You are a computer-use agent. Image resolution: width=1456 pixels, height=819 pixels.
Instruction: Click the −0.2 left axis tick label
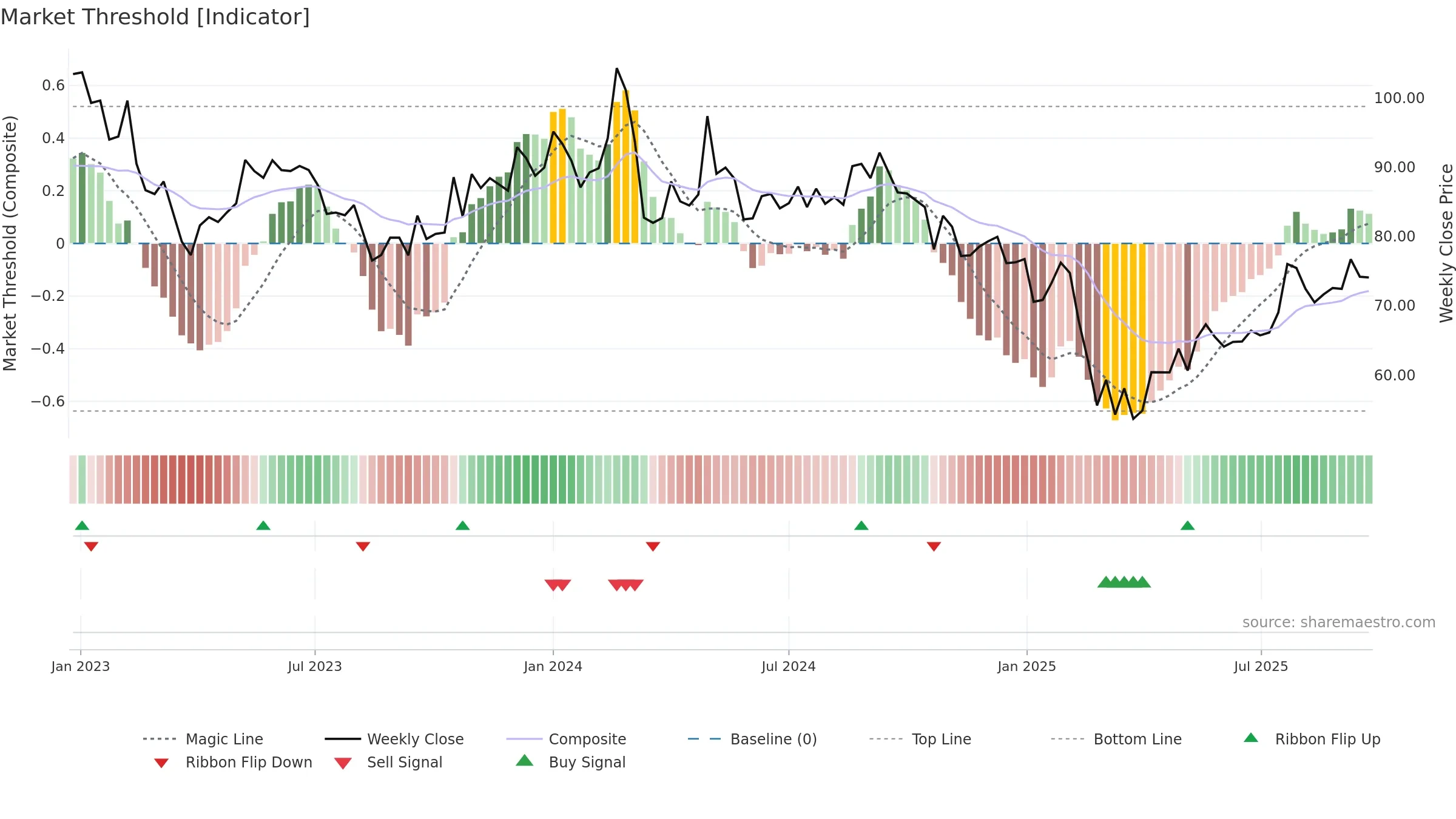pos(48,296)
